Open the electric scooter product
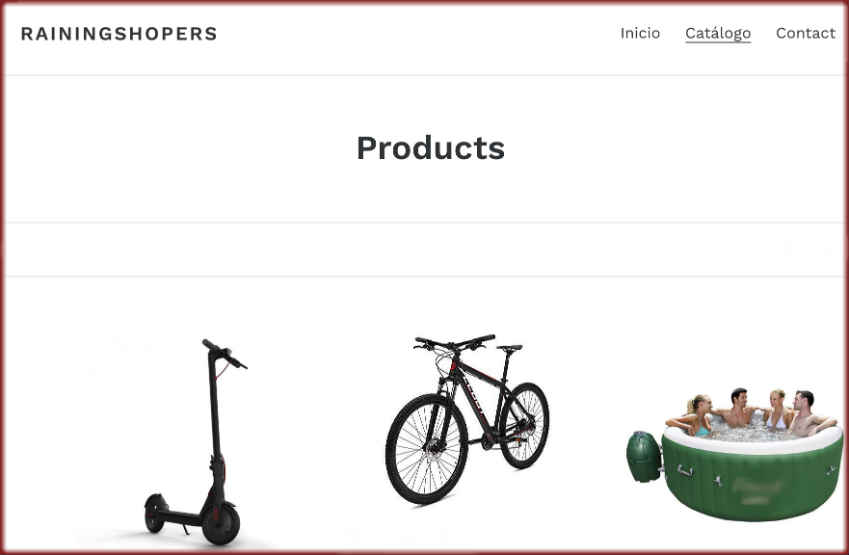849x555 pixels. pos(195,442)
